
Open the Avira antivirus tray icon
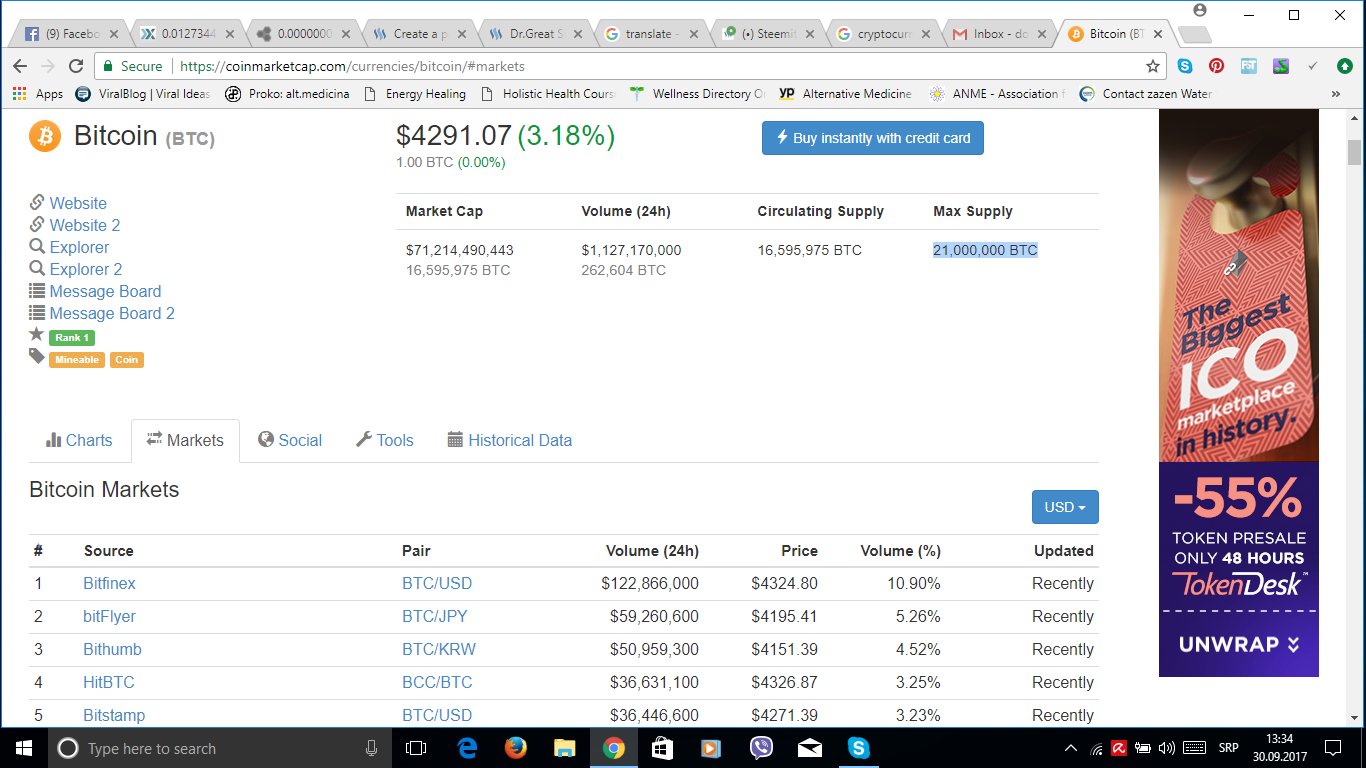[1120, 748]
